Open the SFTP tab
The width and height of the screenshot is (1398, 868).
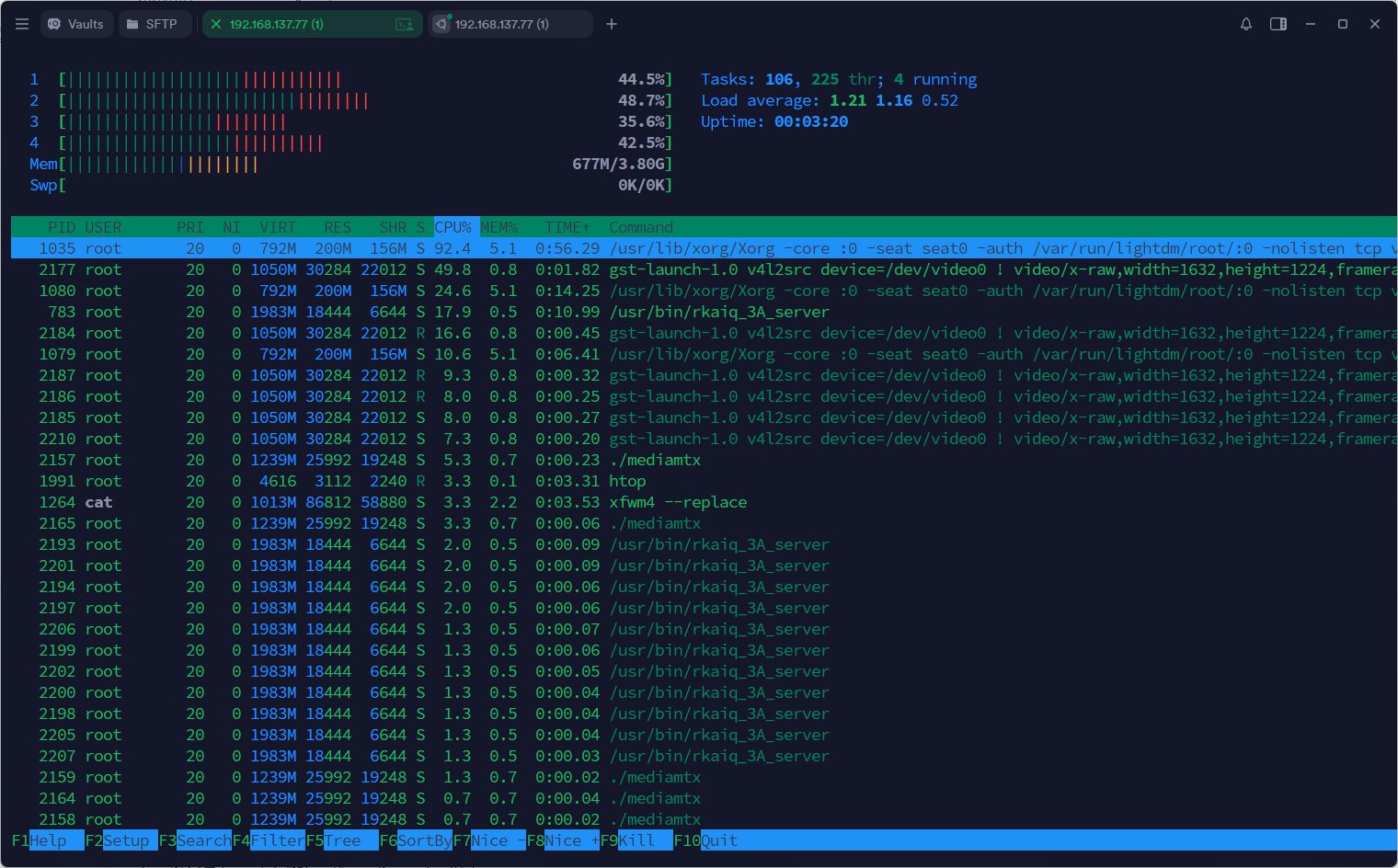153,24
